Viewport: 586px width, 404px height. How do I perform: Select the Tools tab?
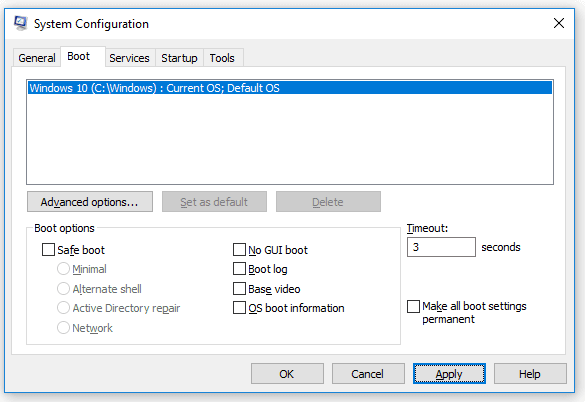(222, 58)
